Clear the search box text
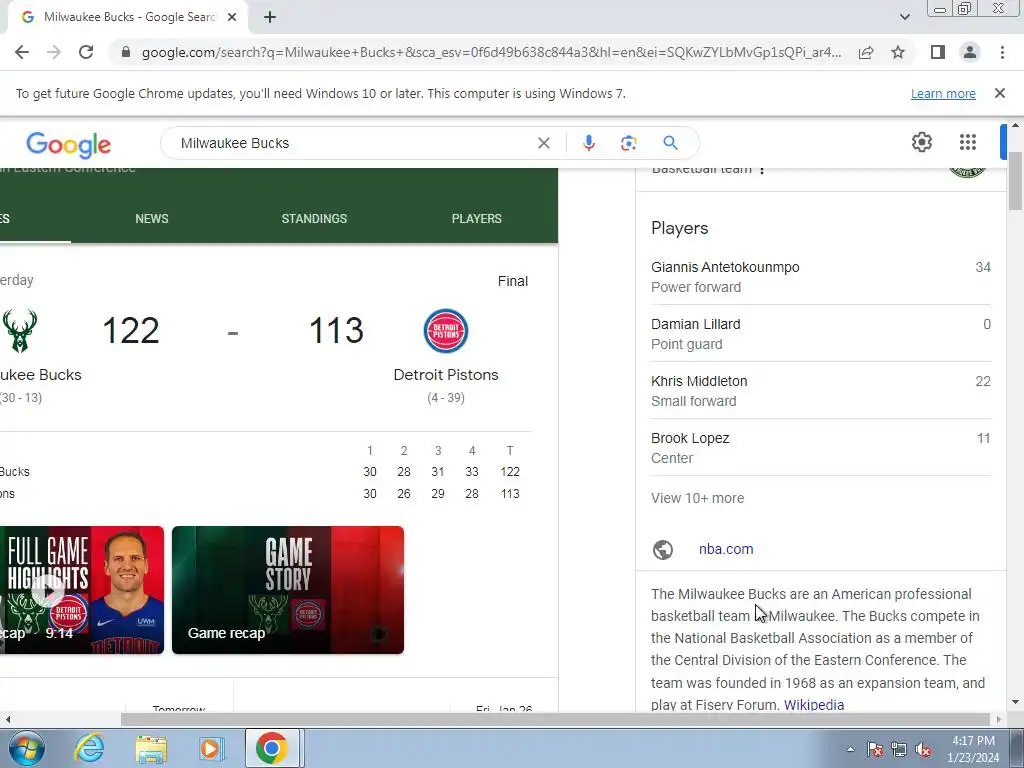The image size is (1024, 768). [x=543, y=143]
